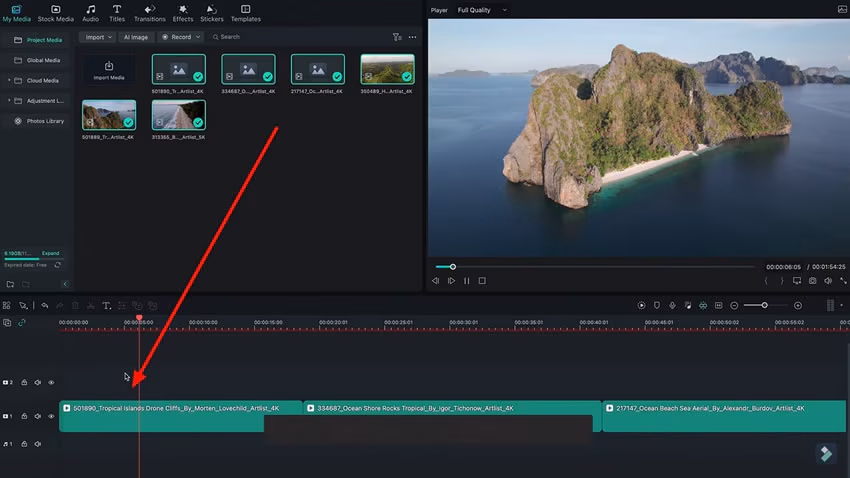
Task: Mute audio track 1 speaker
Action: point(38,444)
